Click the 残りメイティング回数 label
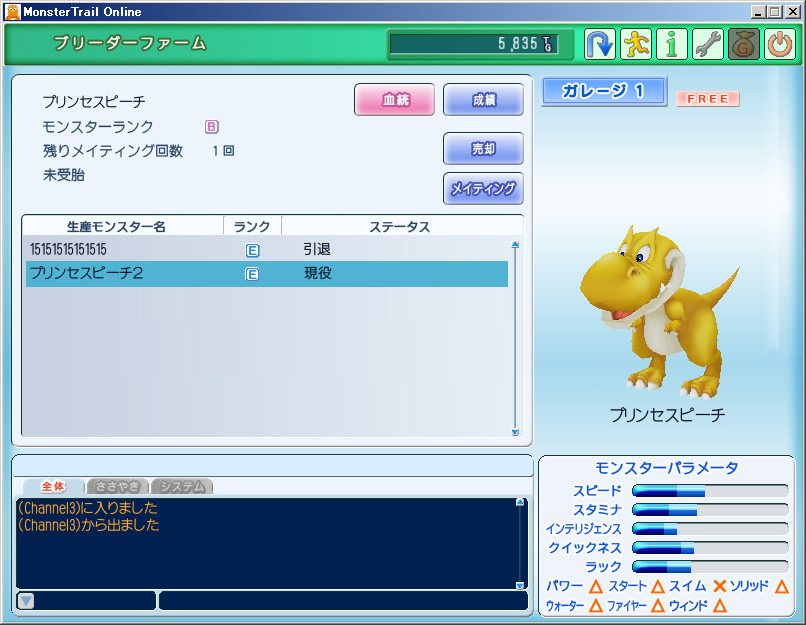Viewport: 806px width, 625px height. (x=113, y=151)
